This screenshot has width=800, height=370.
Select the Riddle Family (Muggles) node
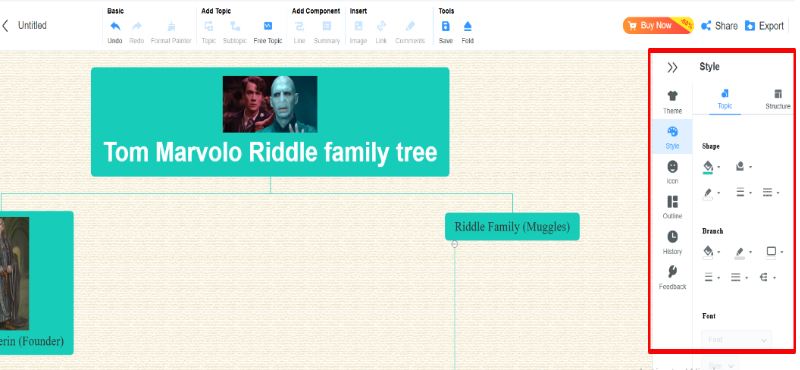pos(512,227)
